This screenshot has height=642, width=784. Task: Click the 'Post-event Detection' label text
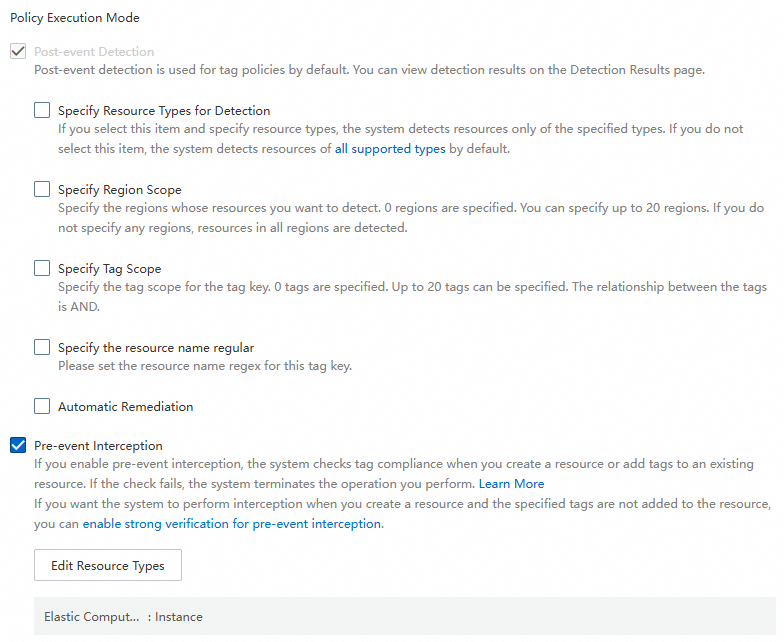(x=94, y=52)
